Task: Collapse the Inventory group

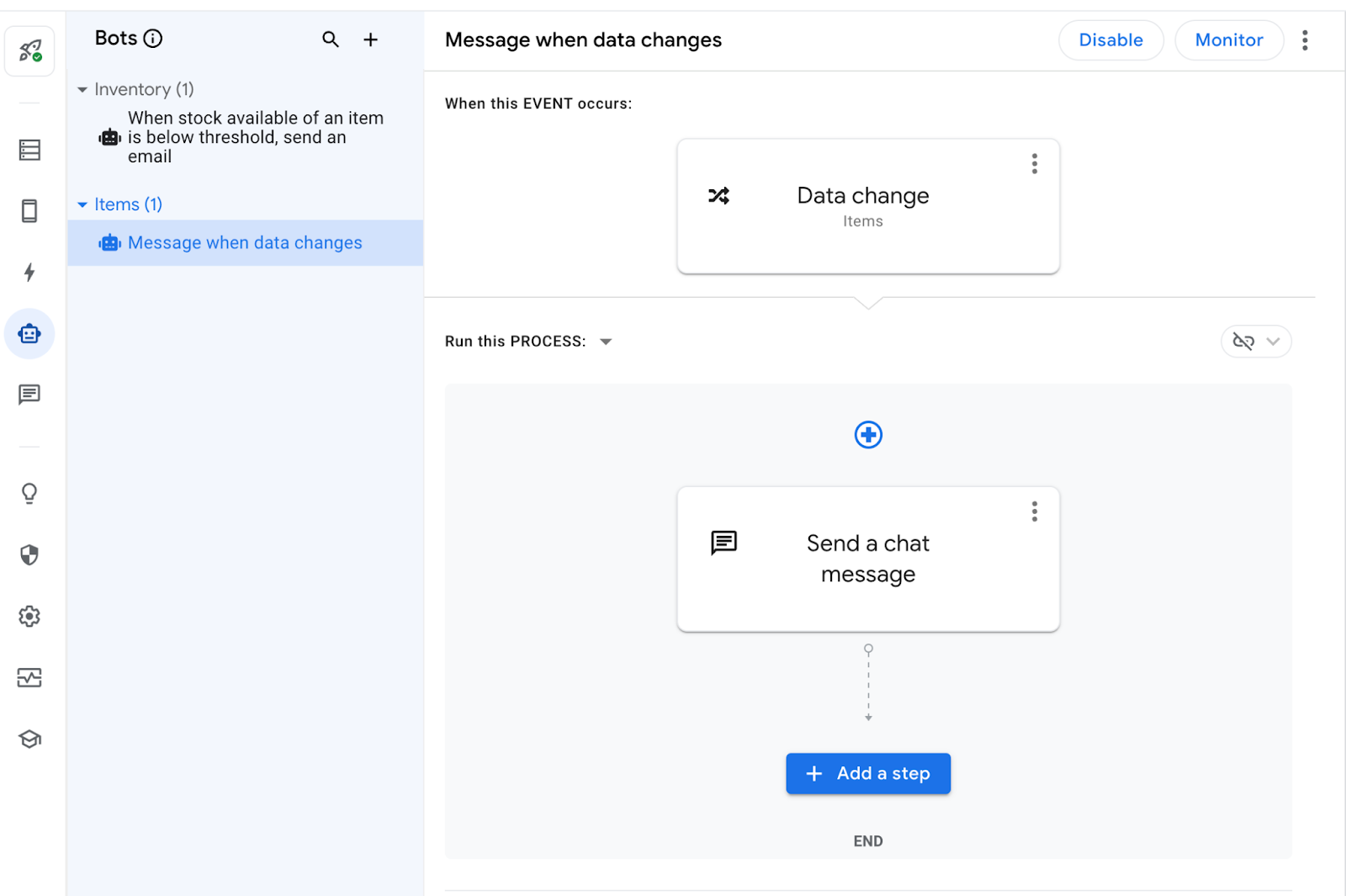Action: (x=82, y=90)
